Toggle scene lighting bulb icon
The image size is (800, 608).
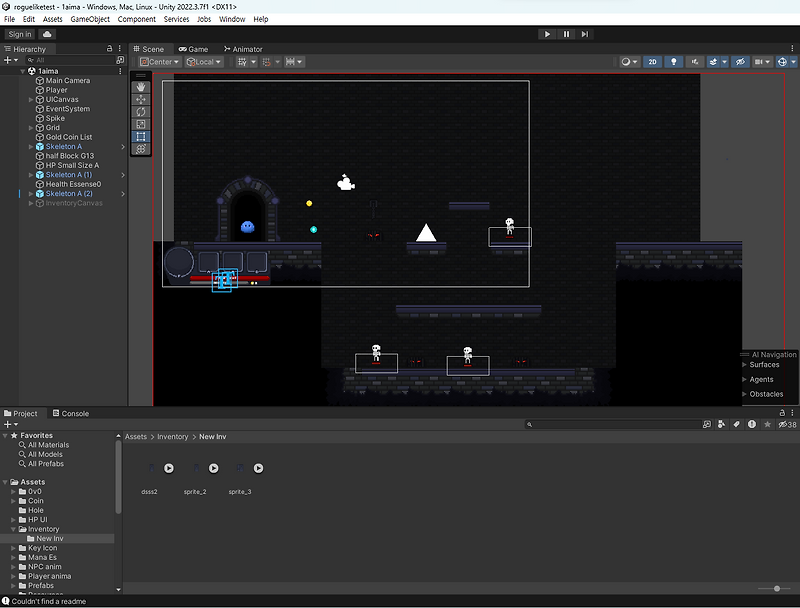[x=674, y=62]
